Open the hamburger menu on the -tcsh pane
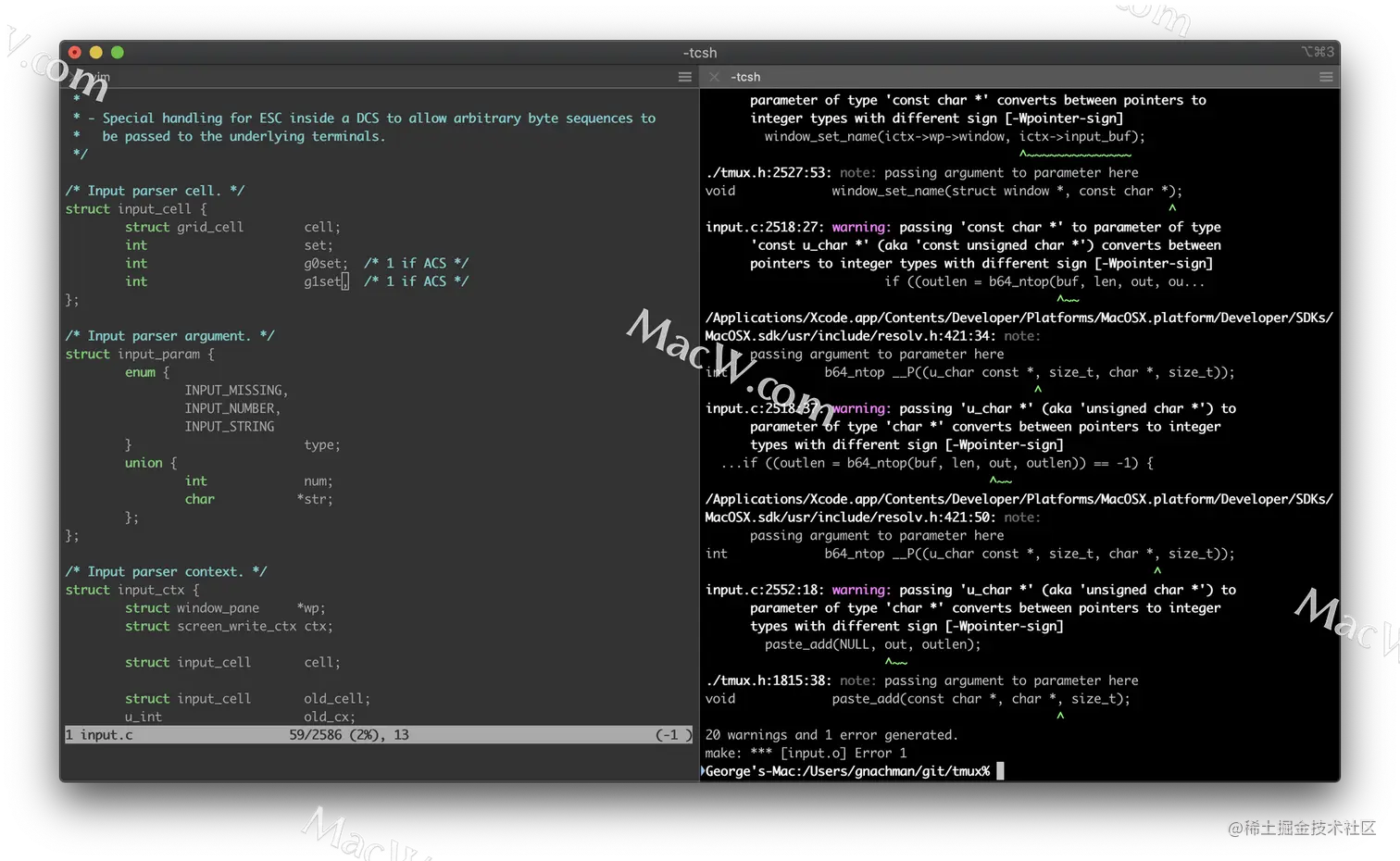Image resolution: width=1400 pixels, height=861 pixels. (1326, 76)
